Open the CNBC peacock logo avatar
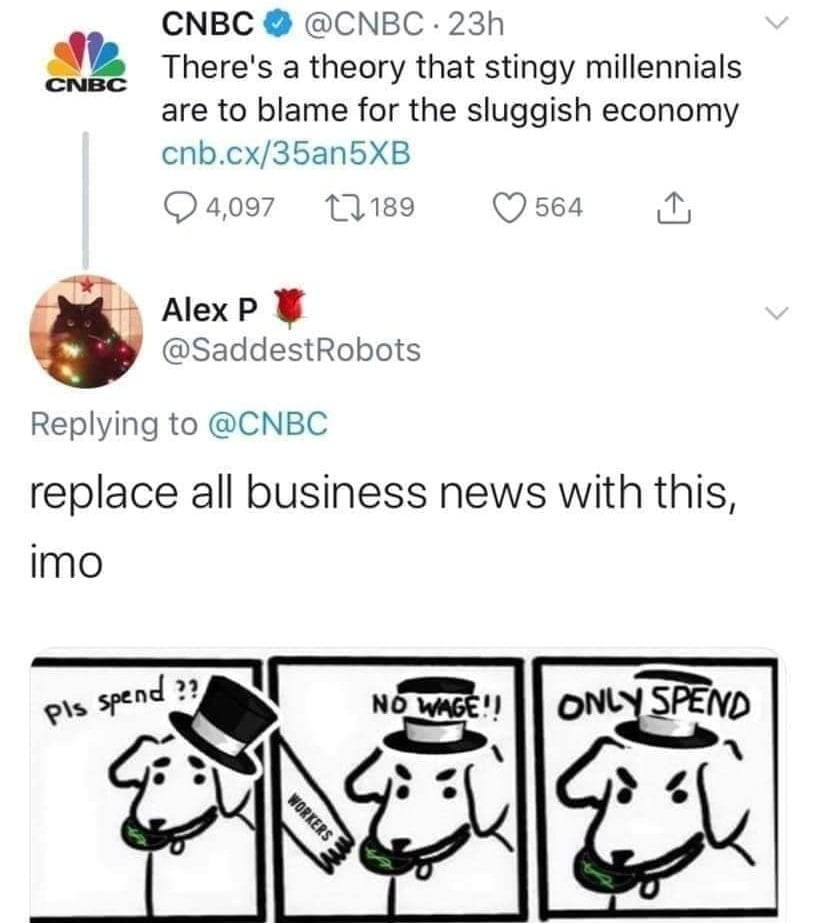The height and width of the screenshot is (923, 822). [86, 61]
